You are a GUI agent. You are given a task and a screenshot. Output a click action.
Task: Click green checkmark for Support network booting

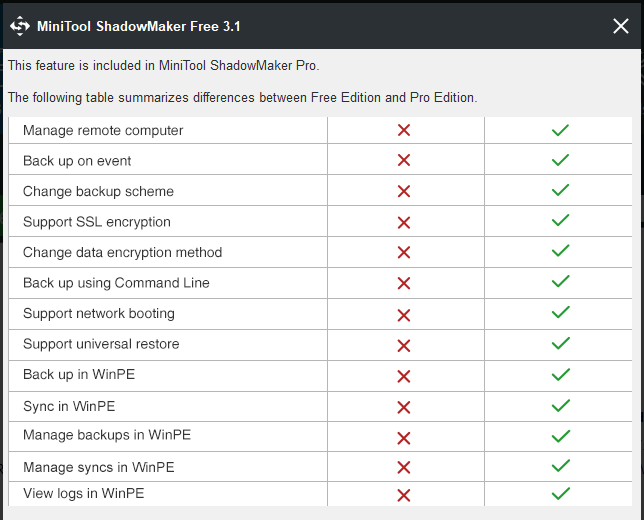[560, 312]
